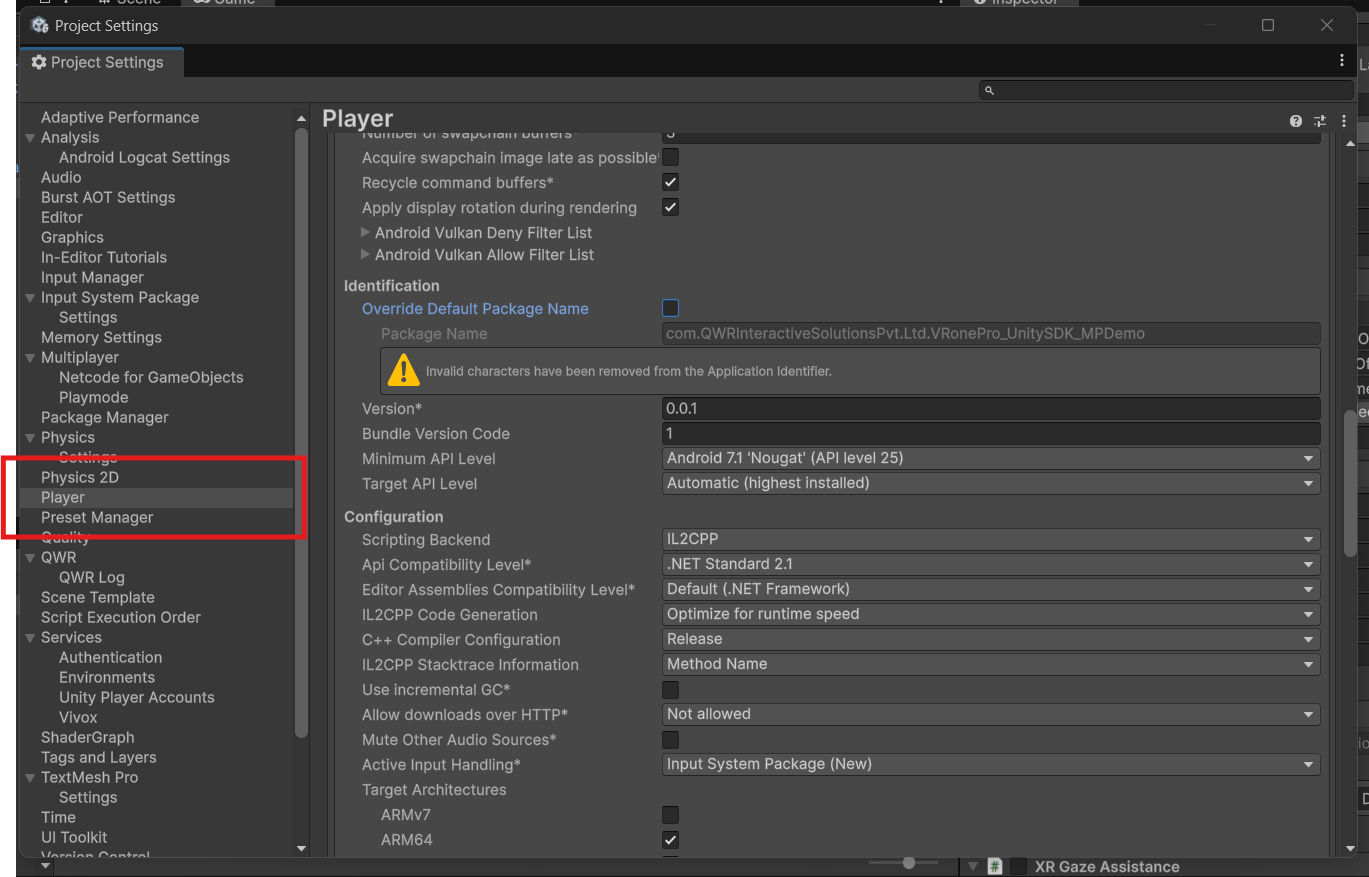Image resolution: width=1369 pixels, height=877 pixels.
Task: Check the ARMv7 architecture box
Action: tap(671, 814)
